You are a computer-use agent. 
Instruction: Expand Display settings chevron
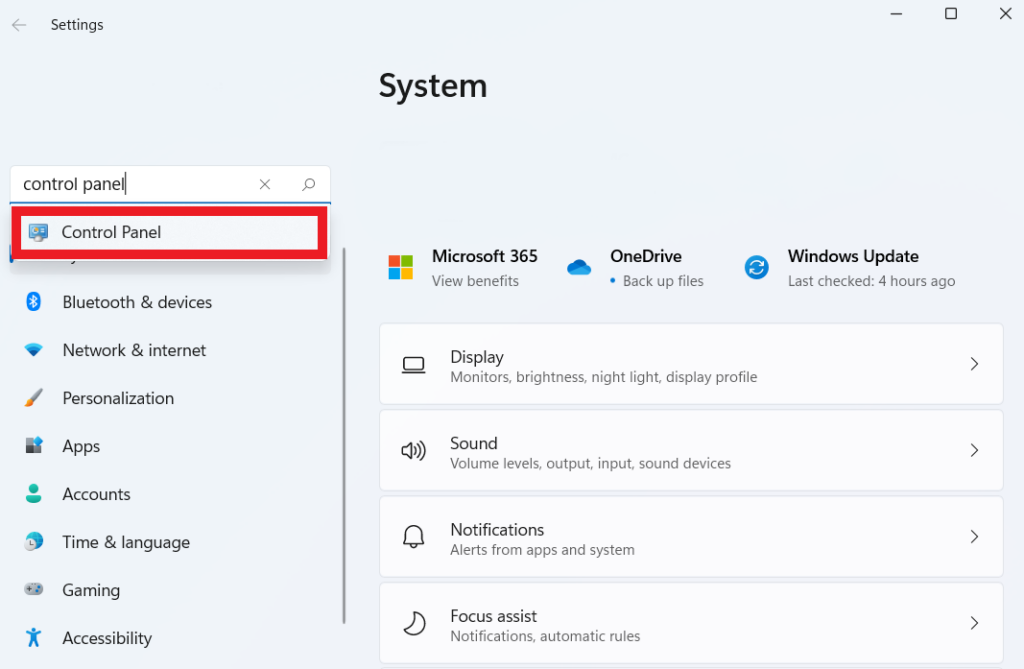[974, 365]
